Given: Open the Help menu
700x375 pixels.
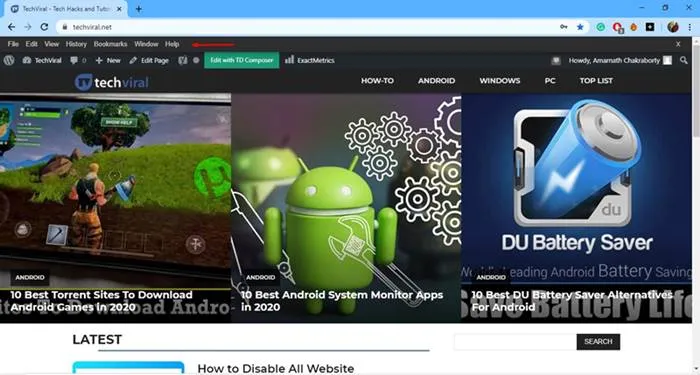Looking at the screenshot, I should [172, 44].
